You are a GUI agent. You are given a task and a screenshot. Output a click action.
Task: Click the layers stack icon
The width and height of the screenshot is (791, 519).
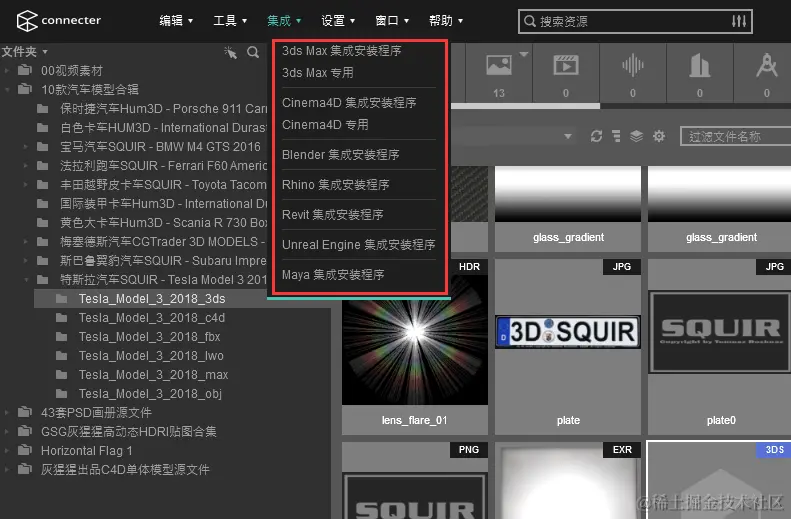[637, 136]
